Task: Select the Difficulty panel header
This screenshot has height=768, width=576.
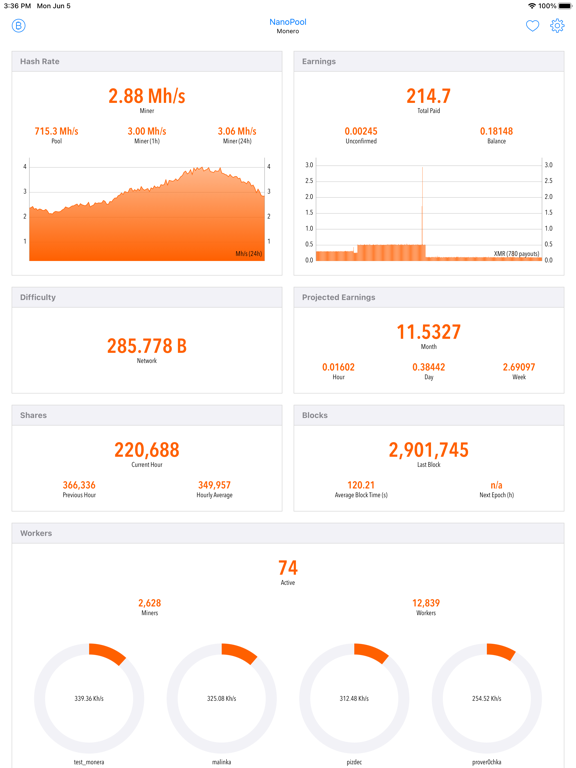Action: pos(147,297)
